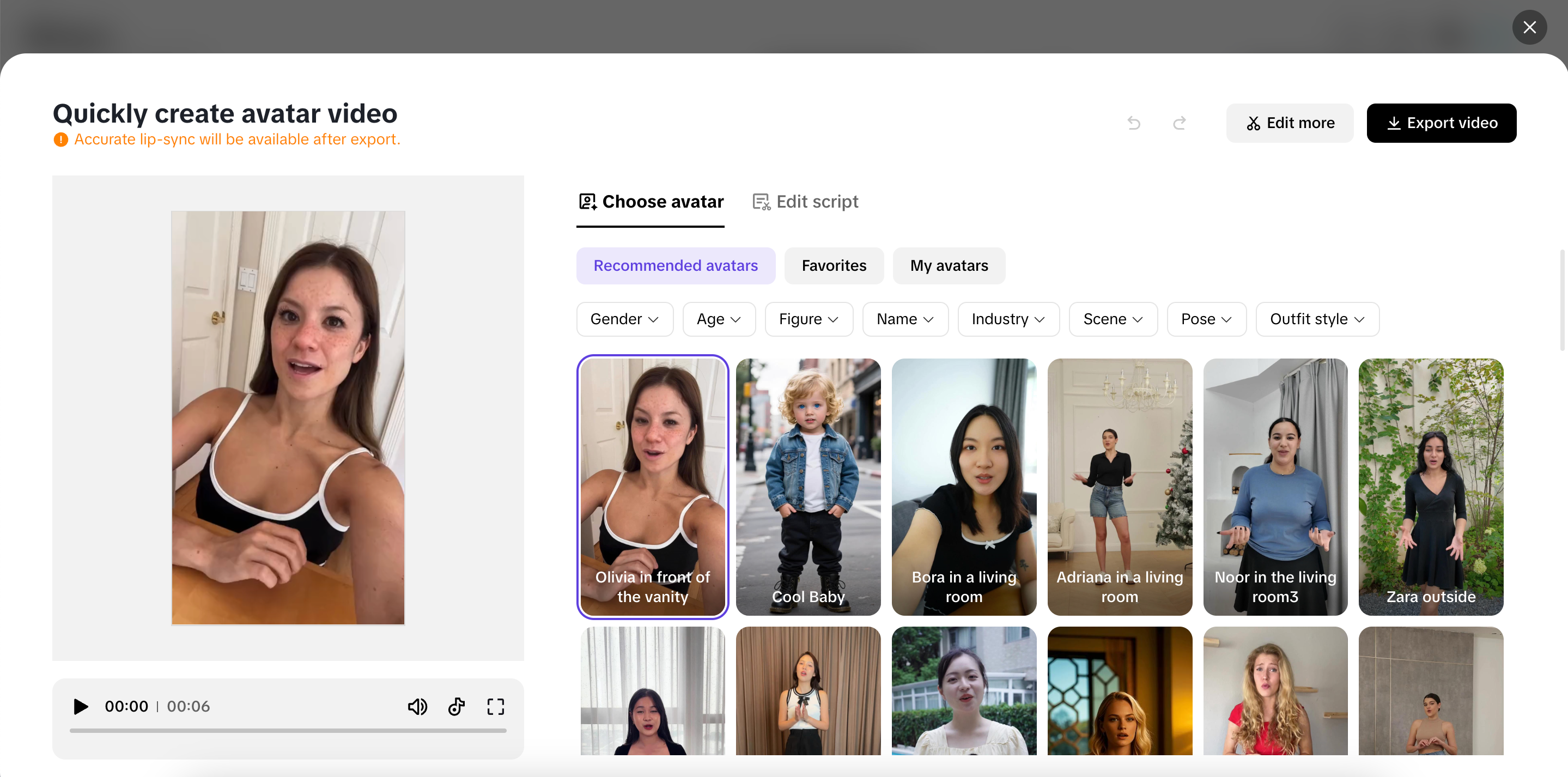This screenshot has width=1568, height=777.
Task: Expand the Pose filter dropdown
Action: tap(1206, 319)
